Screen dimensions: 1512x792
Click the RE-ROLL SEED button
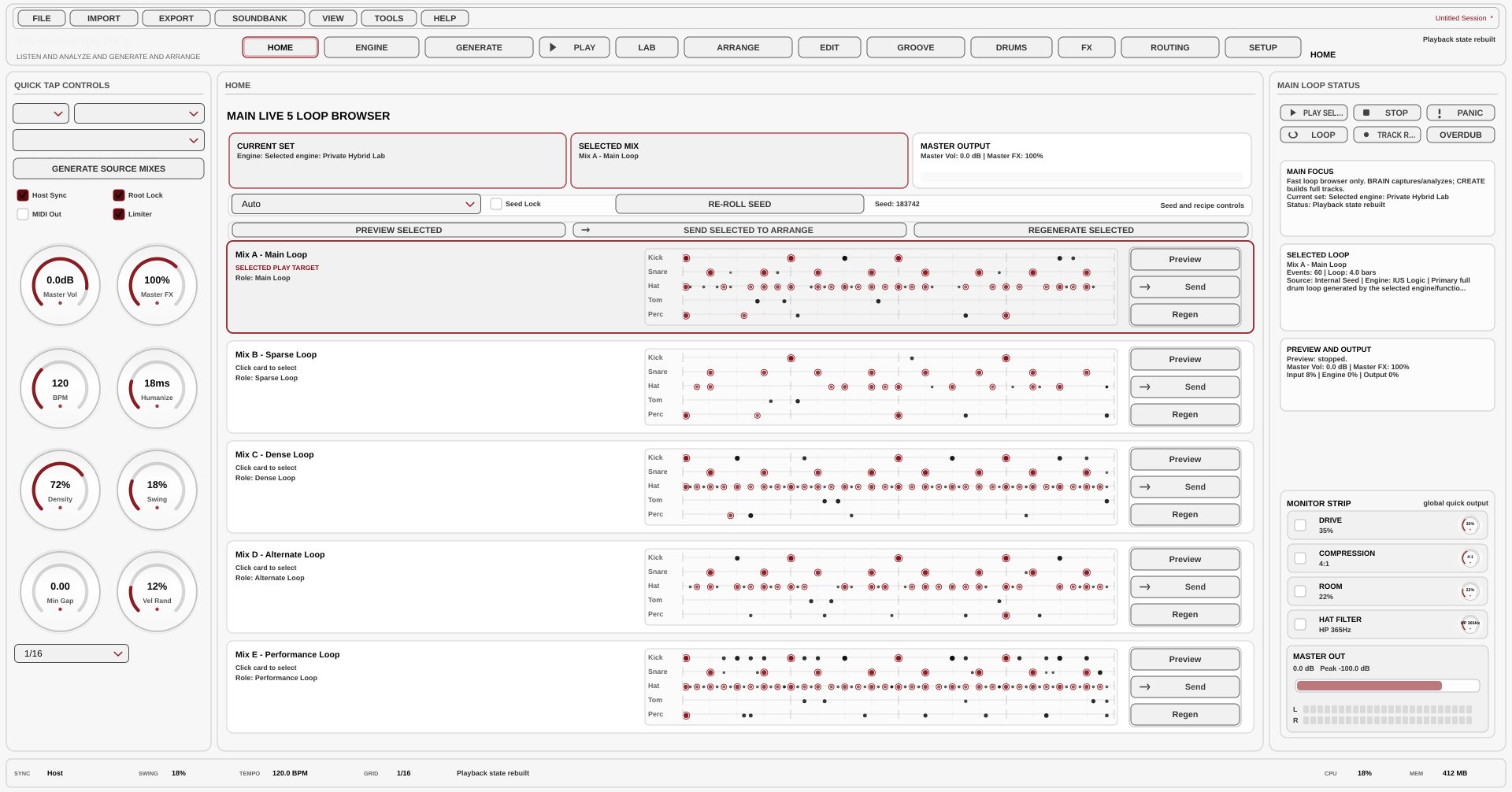739,204
